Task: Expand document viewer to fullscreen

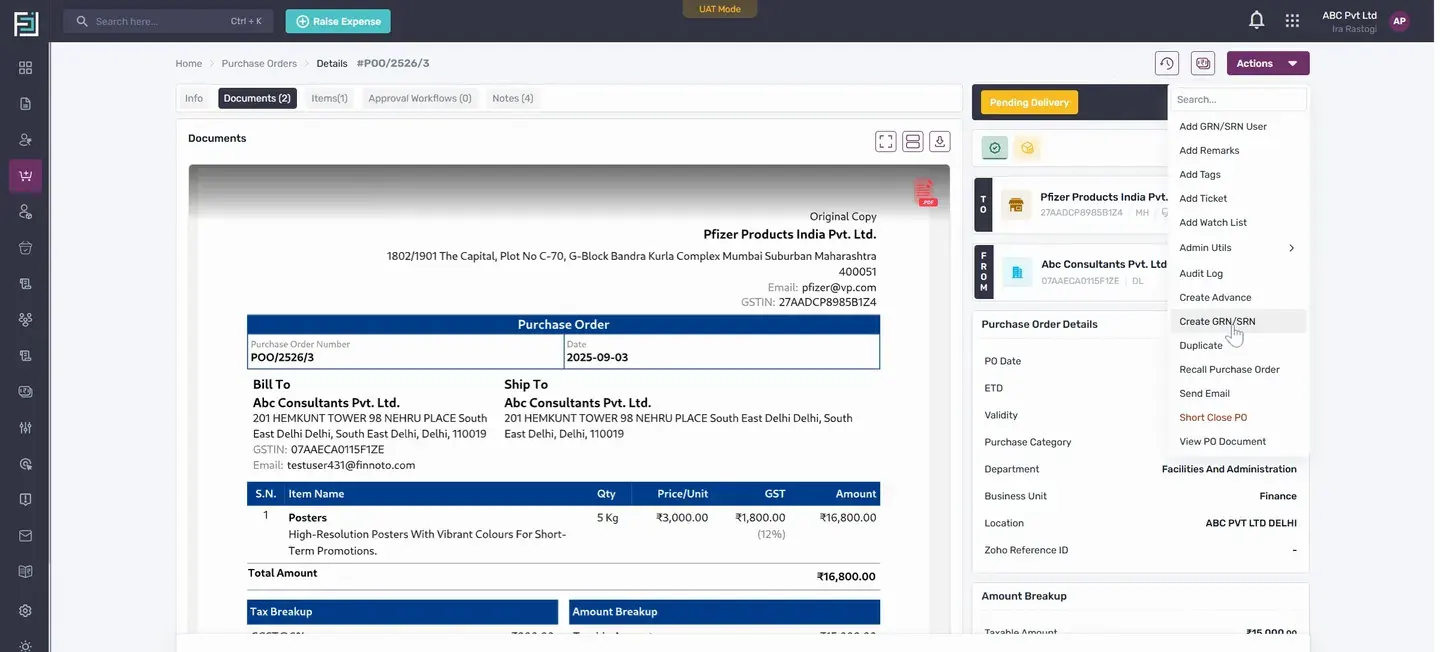Action: pyautogui.click(x=886, y=141)
